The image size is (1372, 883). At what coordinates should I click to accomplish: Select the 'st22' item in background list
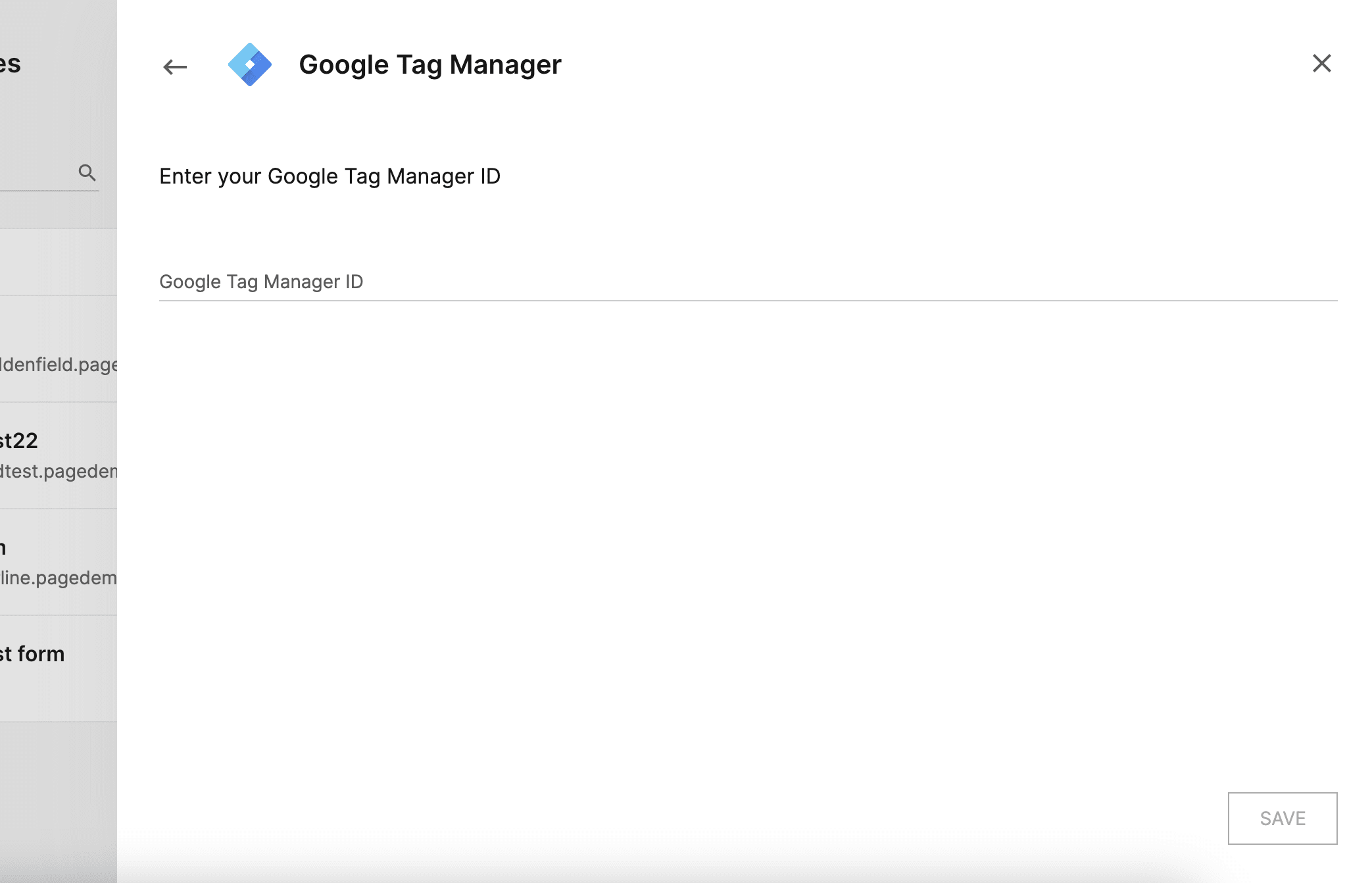point(19,440)
